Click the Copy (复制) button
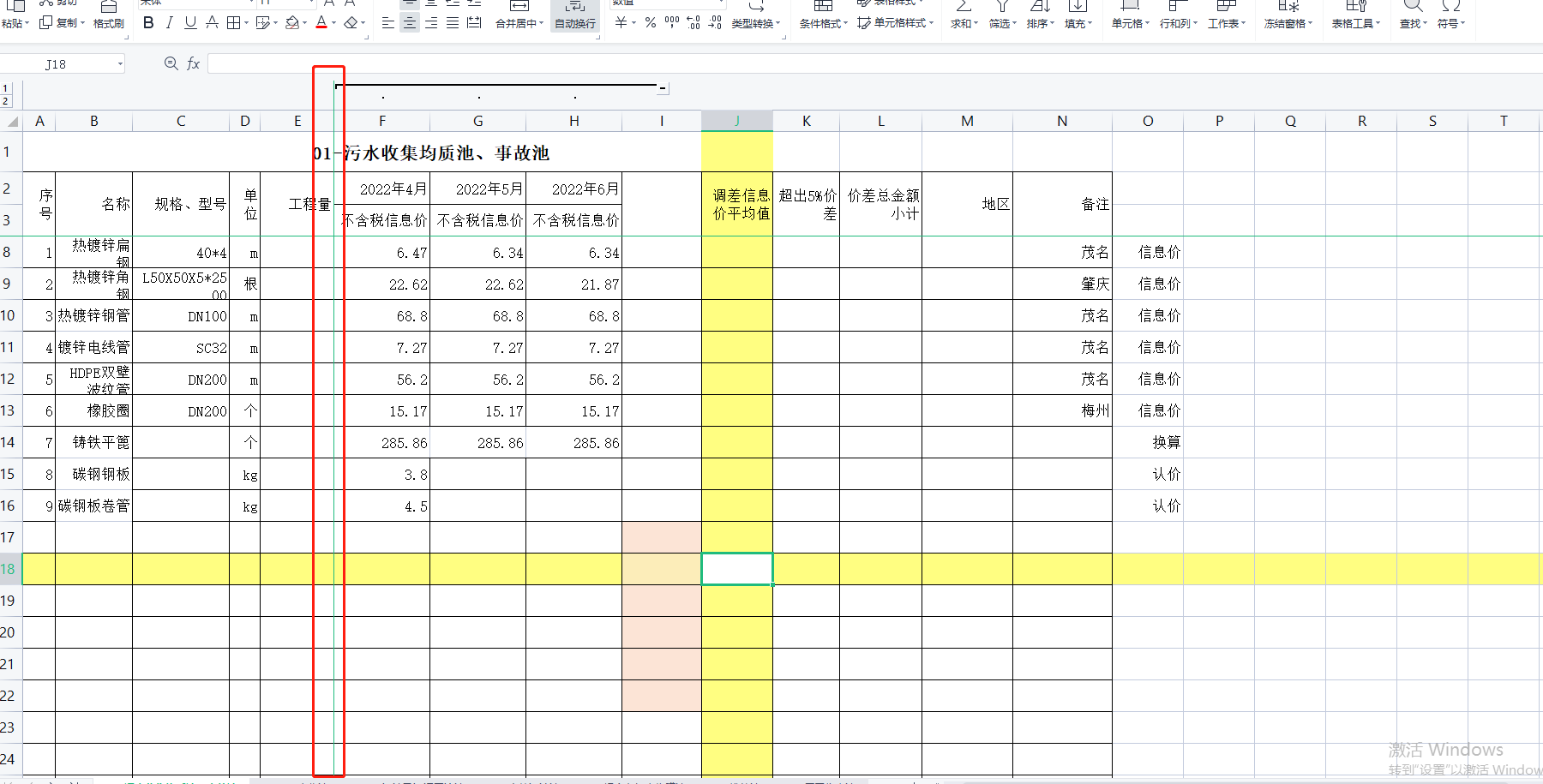The width and height of the screenshot is (1543, 784). point(63,23)
